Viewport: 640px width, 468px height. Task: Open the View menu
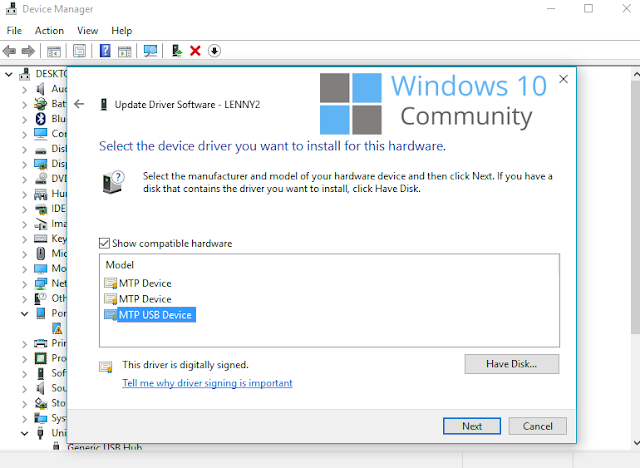(x=87, y=31)
